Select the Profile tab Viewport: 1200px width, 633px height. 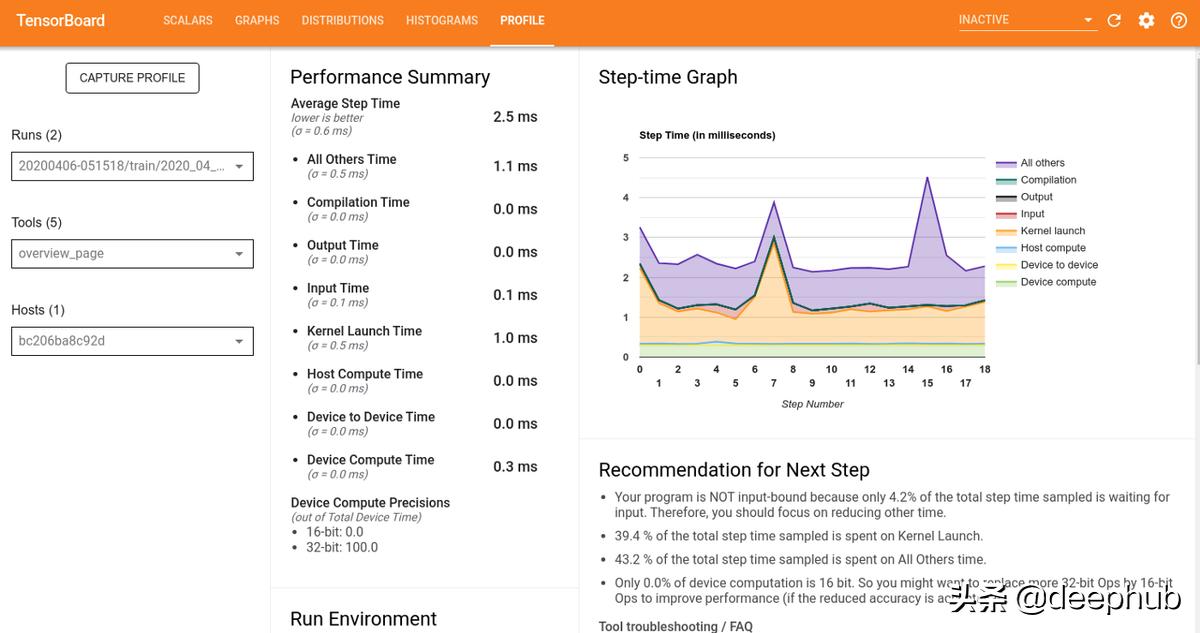pyautogui.click(x=522, y=20)
